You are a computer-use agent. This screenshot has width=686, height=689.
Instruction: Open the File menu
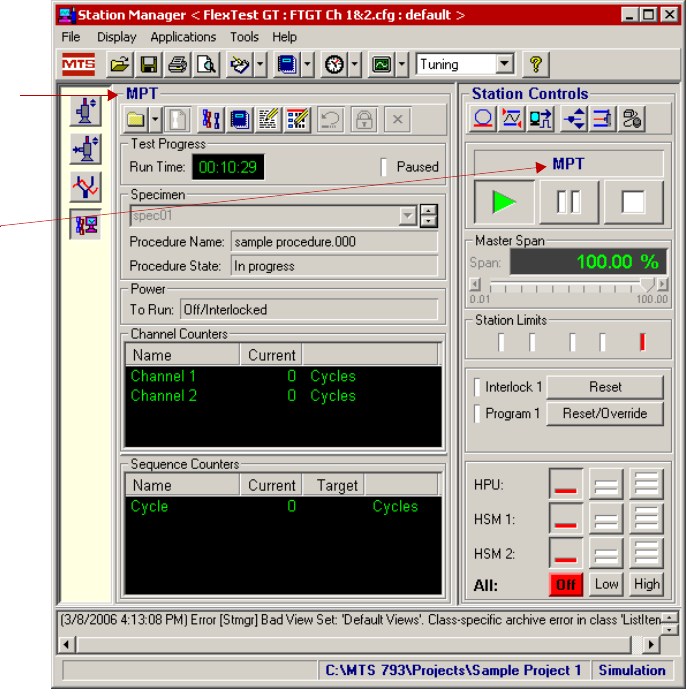point(71,37)
